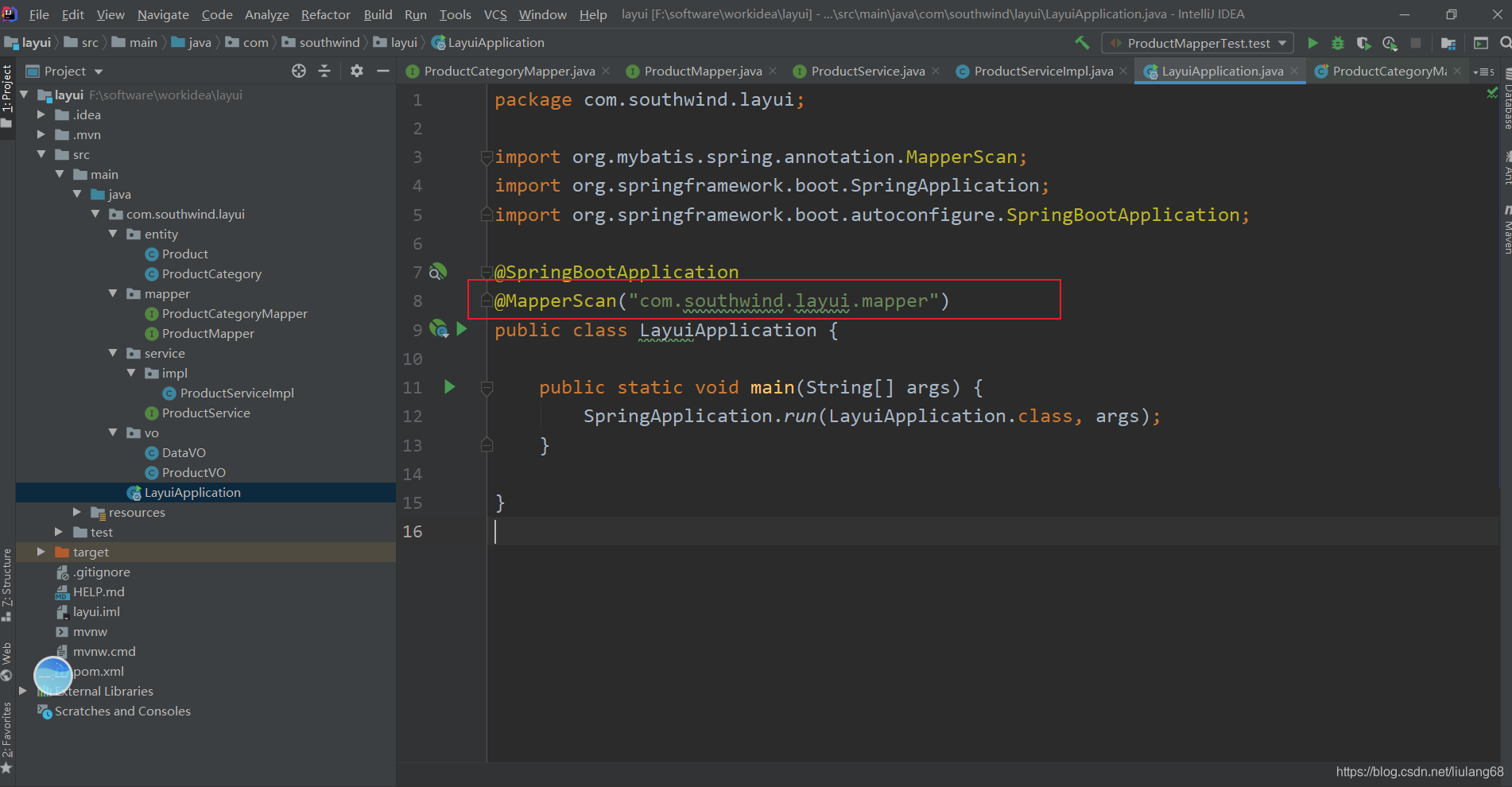Click the MapperScan annotation on line 8

[556, 300]
